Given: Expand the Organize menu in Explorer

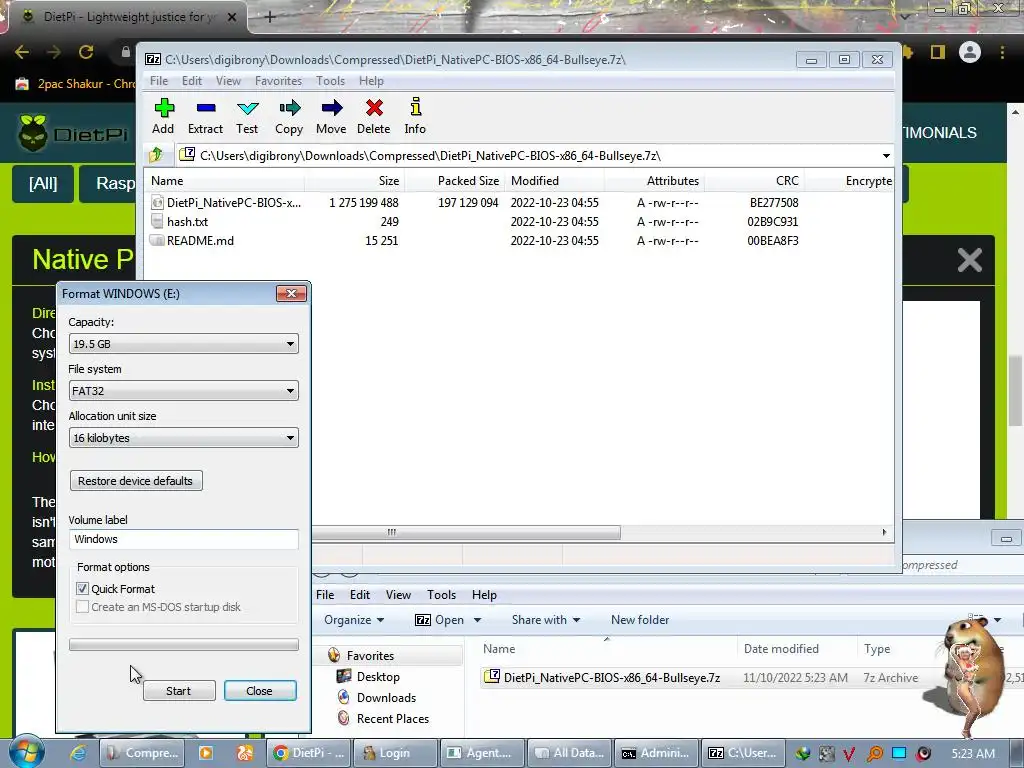Looking at the screenshot, I should pyautogui.click(x=354, y=620).
